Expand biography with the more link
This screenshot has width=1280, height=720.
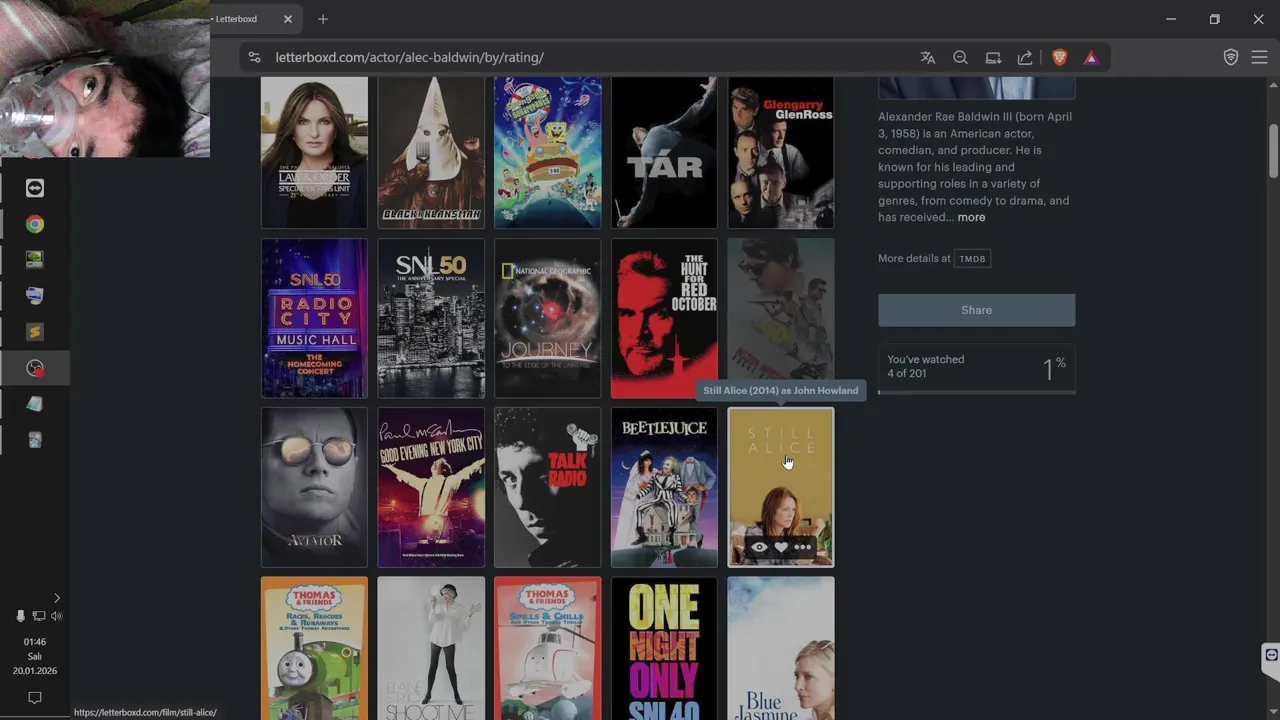click(971, 217)
